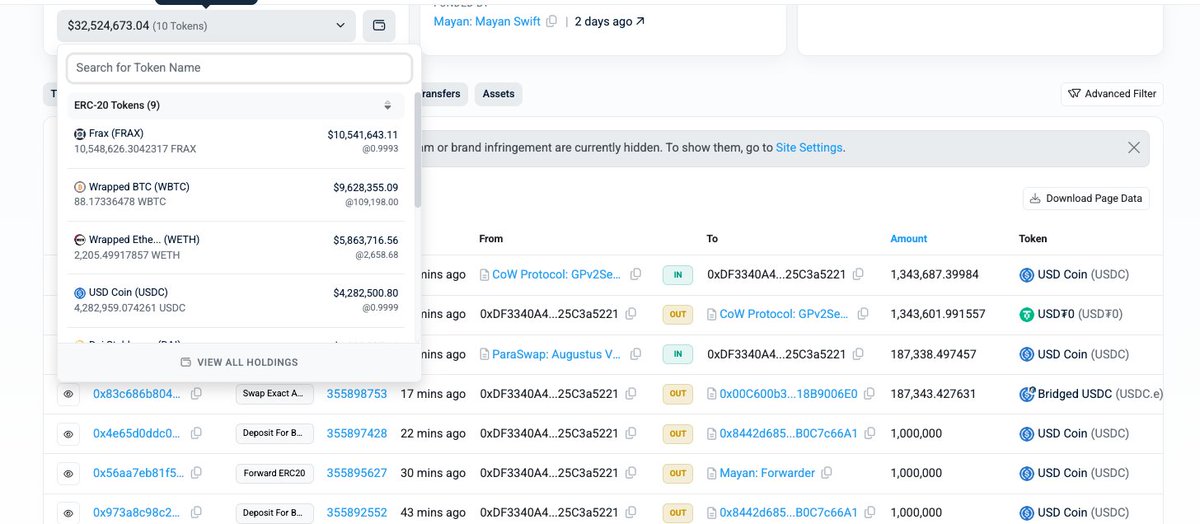
Task: Select Wrapped Ethereum (WETH) holding entry
Action: tap(236, 247)
